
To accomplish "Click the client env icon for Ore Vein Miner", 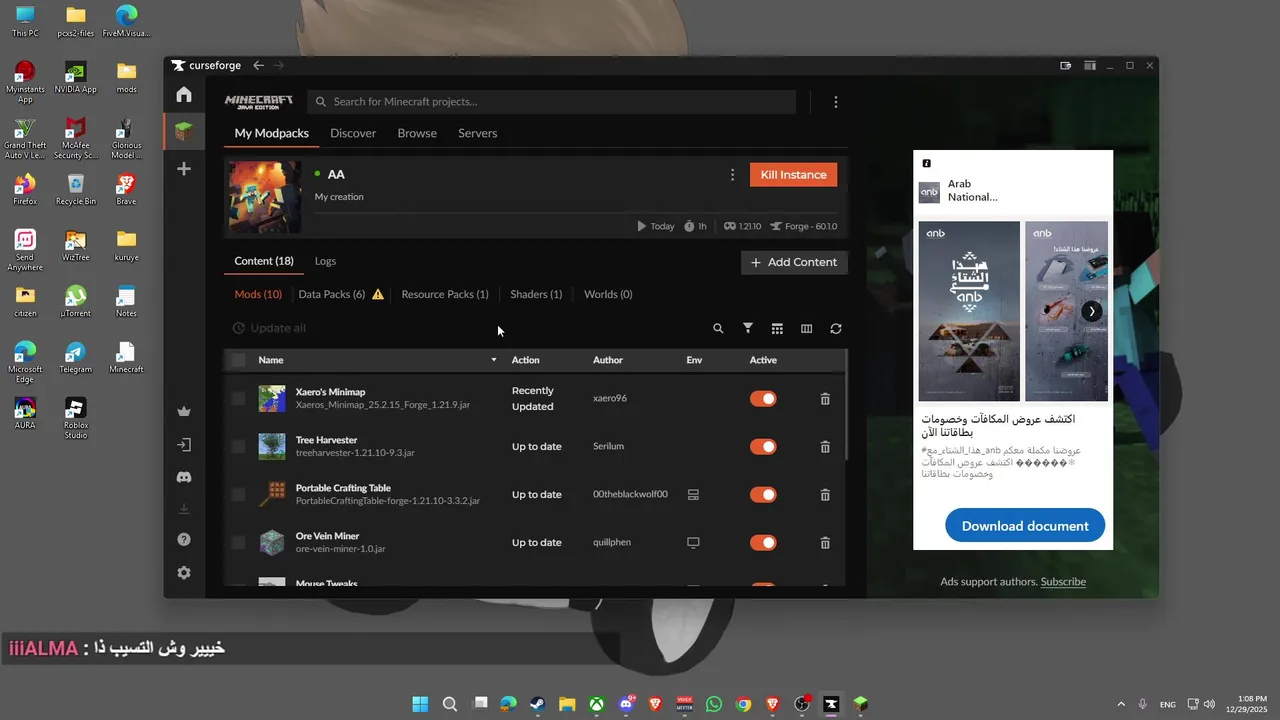I will (693, 542).
